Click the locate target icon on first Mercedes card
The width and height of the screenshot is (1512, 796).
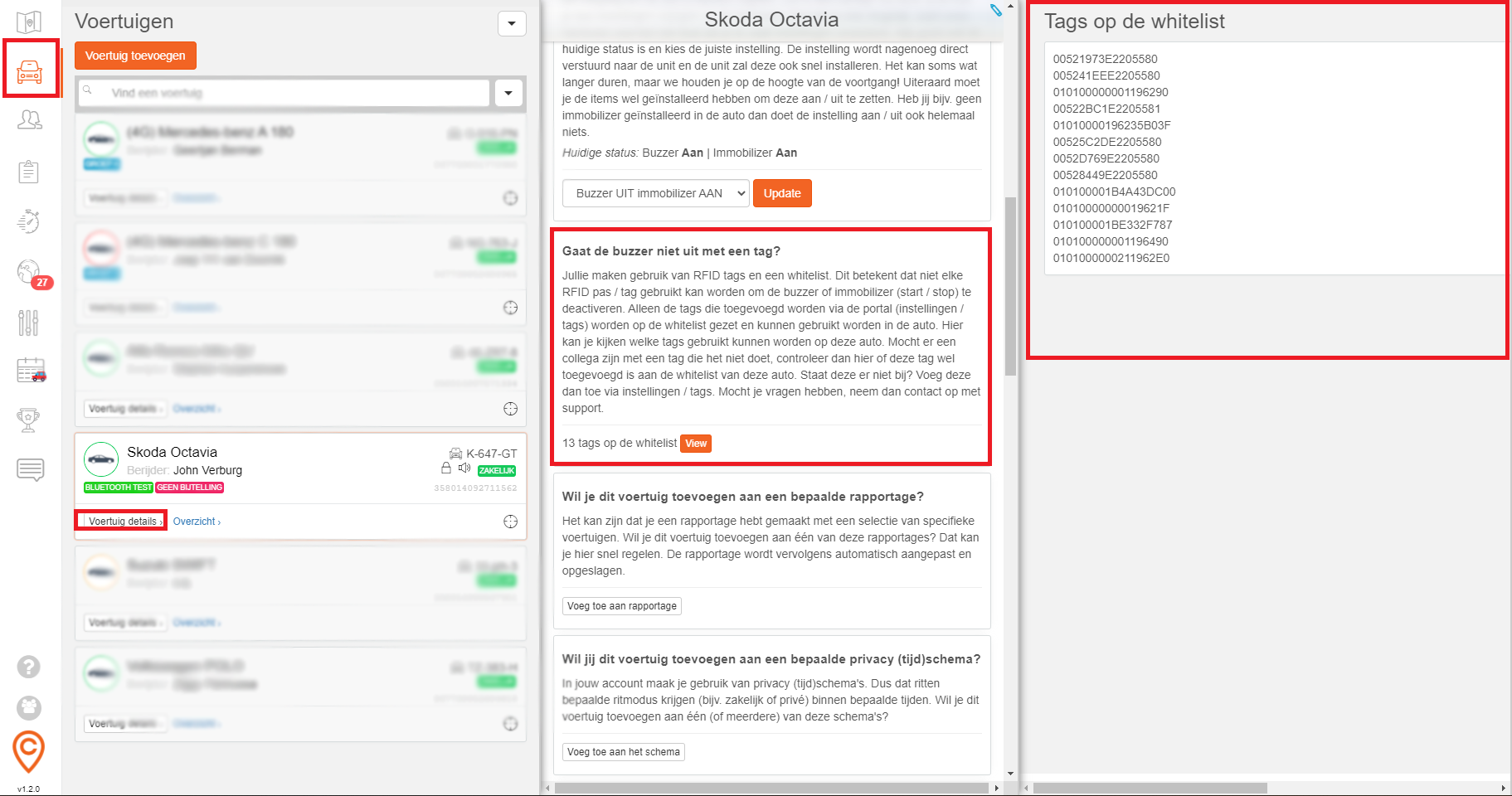pos(510,198)
